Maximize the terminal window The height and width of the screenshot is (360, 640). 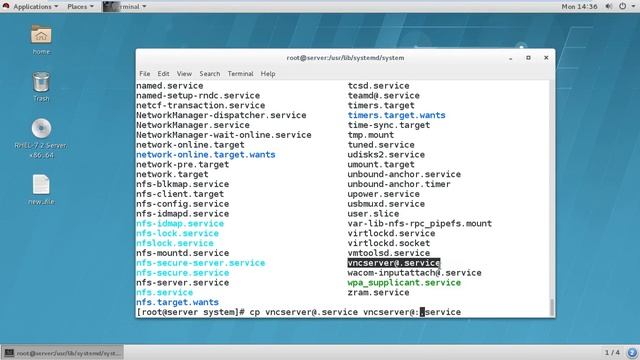[528, 58]
